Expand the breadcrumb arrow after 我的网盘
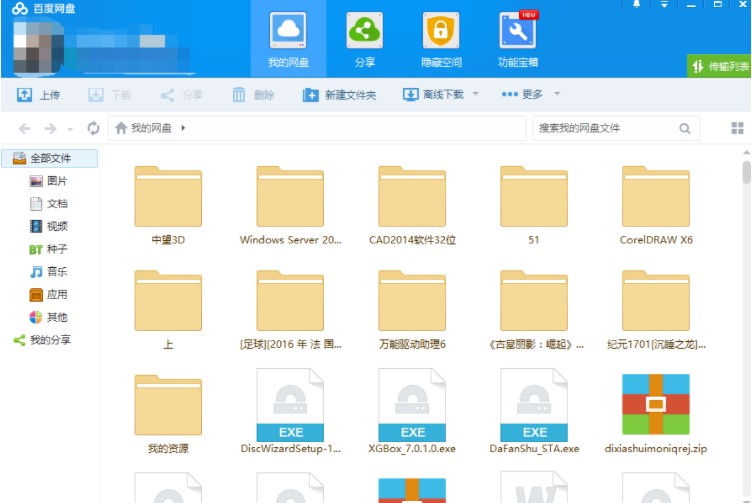Screen dimensions: 752x503 coord(183,128)
